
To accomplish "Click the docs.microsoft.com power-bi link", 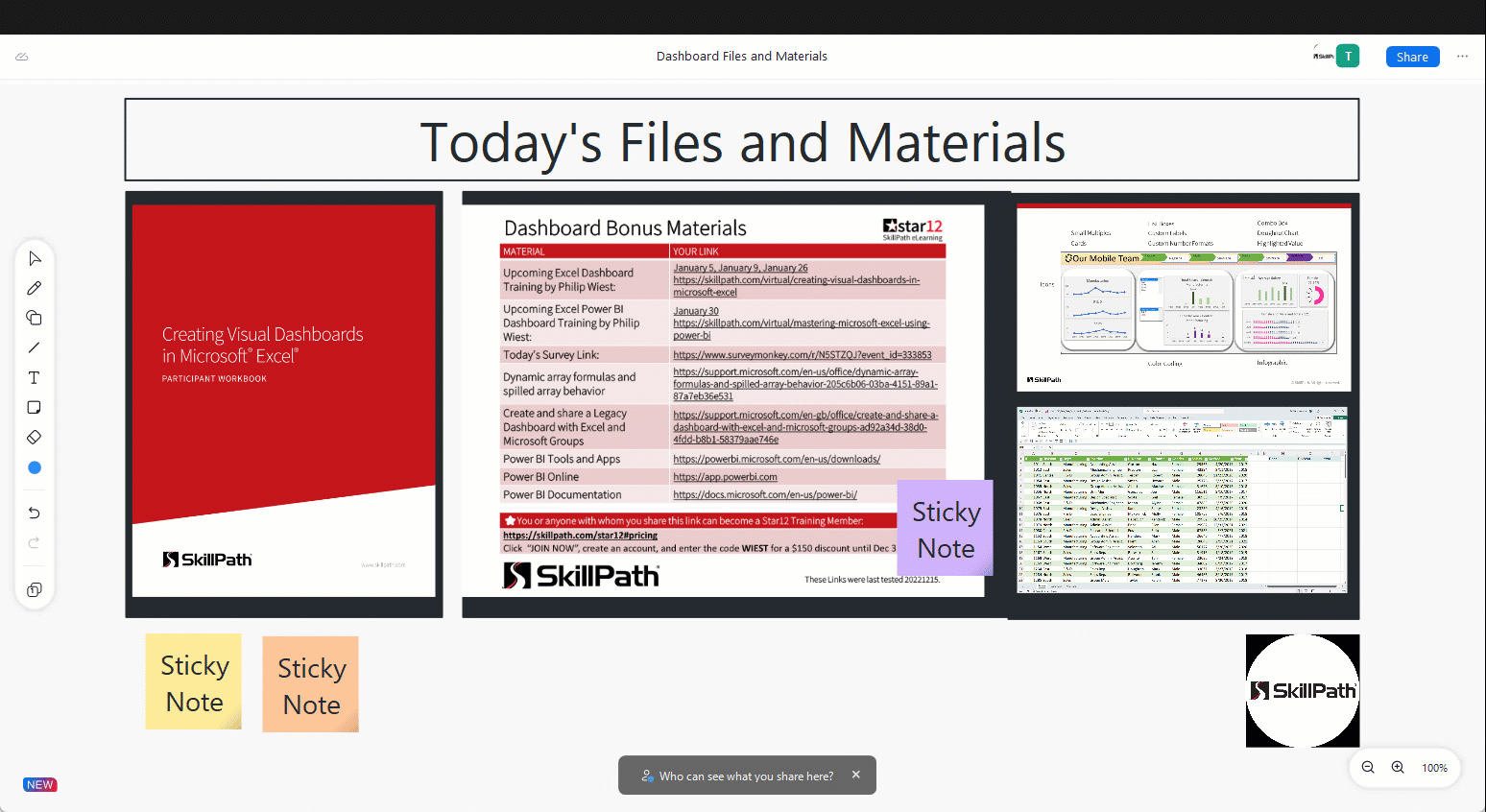I will point(765,495).
